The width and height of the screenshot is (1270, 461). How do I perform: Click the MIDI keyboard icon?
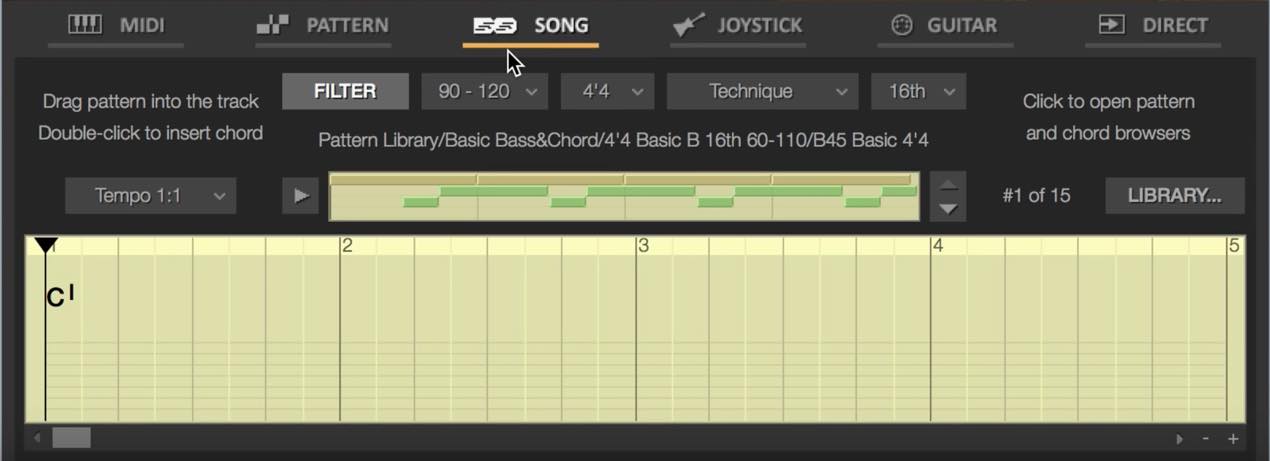85,24
